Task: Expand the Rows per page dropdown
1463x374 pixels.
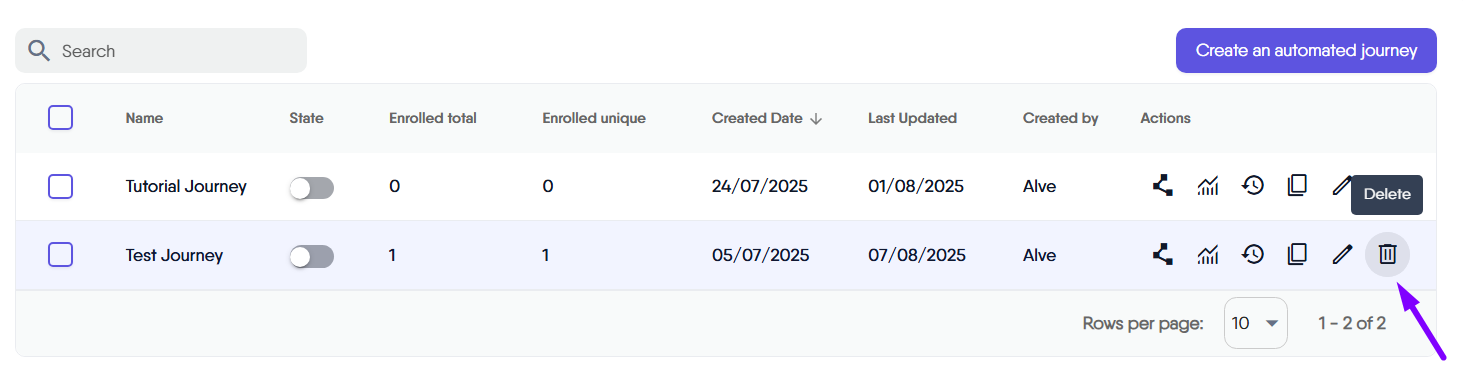Action: [x=1256, y=323]
